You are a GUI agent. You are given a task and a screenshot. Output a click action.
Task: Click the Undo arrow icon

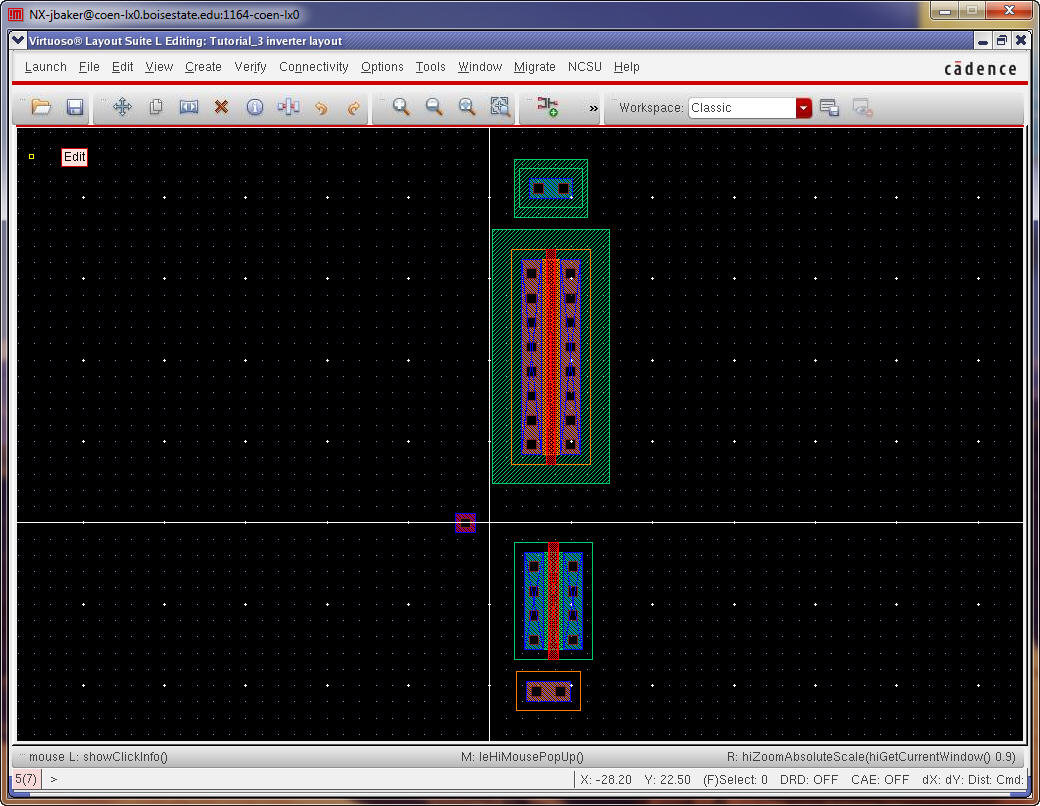coord(321,107)
